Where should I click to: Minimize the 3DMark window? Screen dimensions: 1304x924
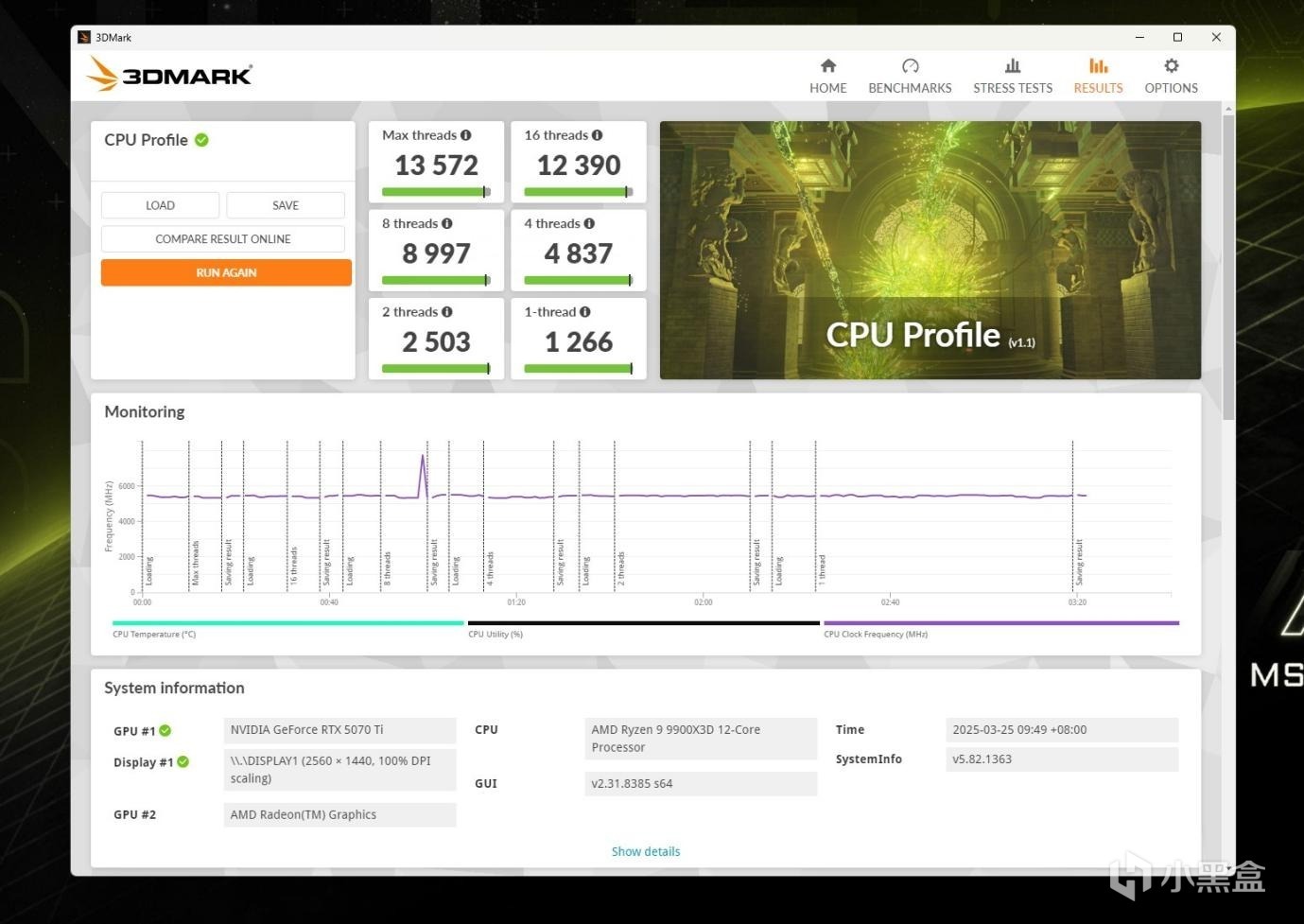point(1139,38)
